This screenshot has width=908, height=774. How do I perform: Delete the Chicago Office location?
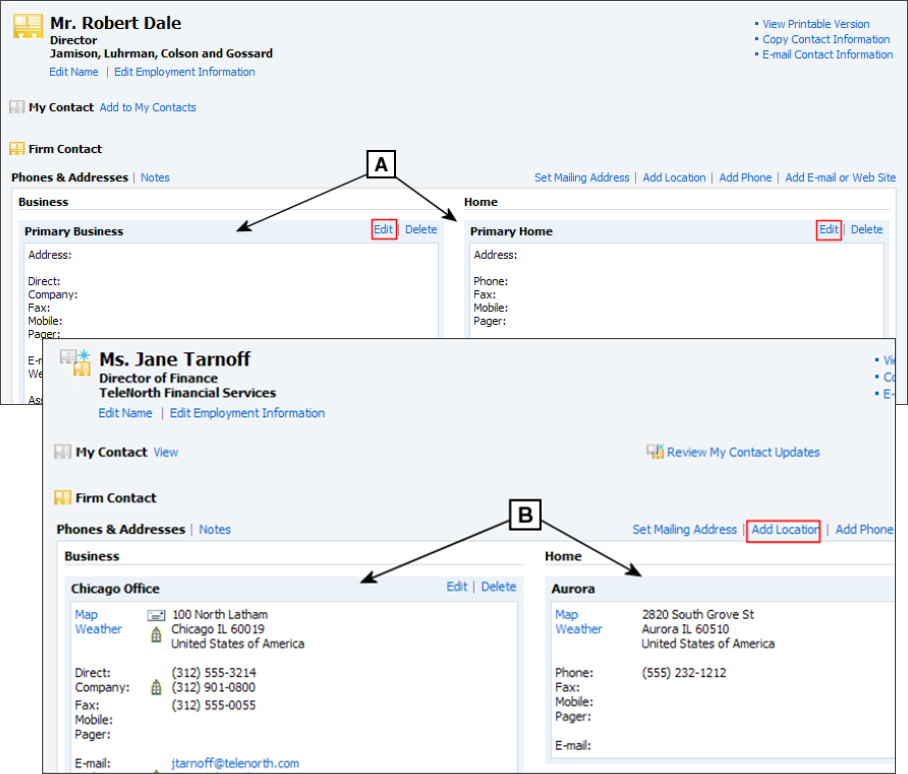coord(499,586)
